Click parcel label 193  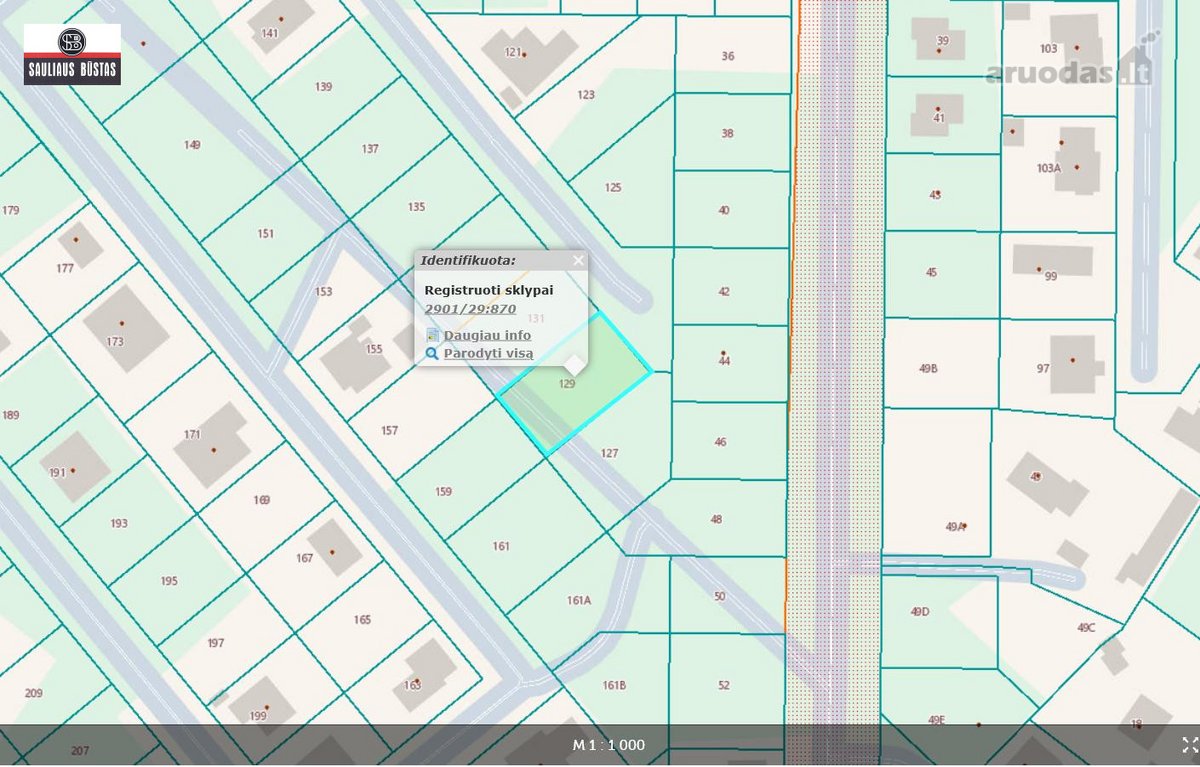click(x=119, y=523)
